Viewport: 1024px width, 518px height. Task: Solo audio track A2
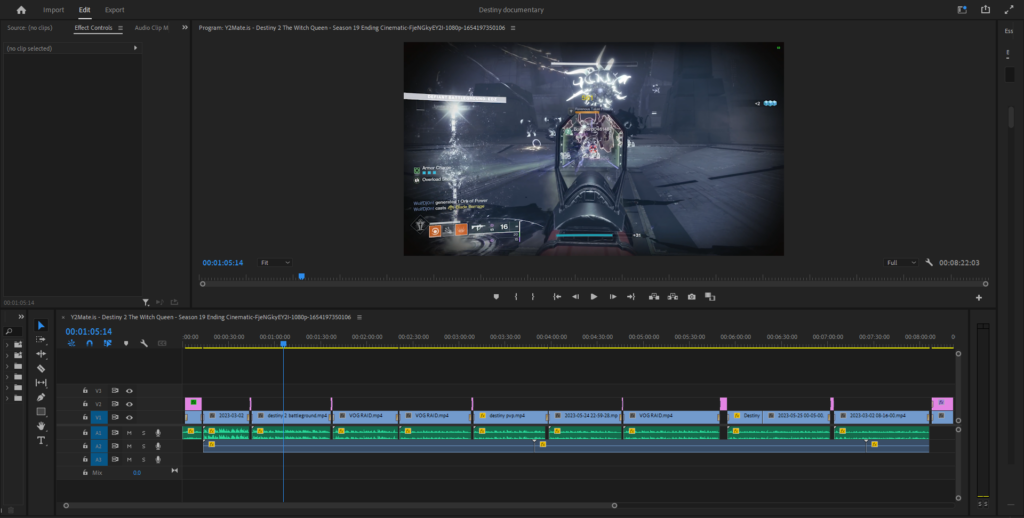tap(144, 446)
